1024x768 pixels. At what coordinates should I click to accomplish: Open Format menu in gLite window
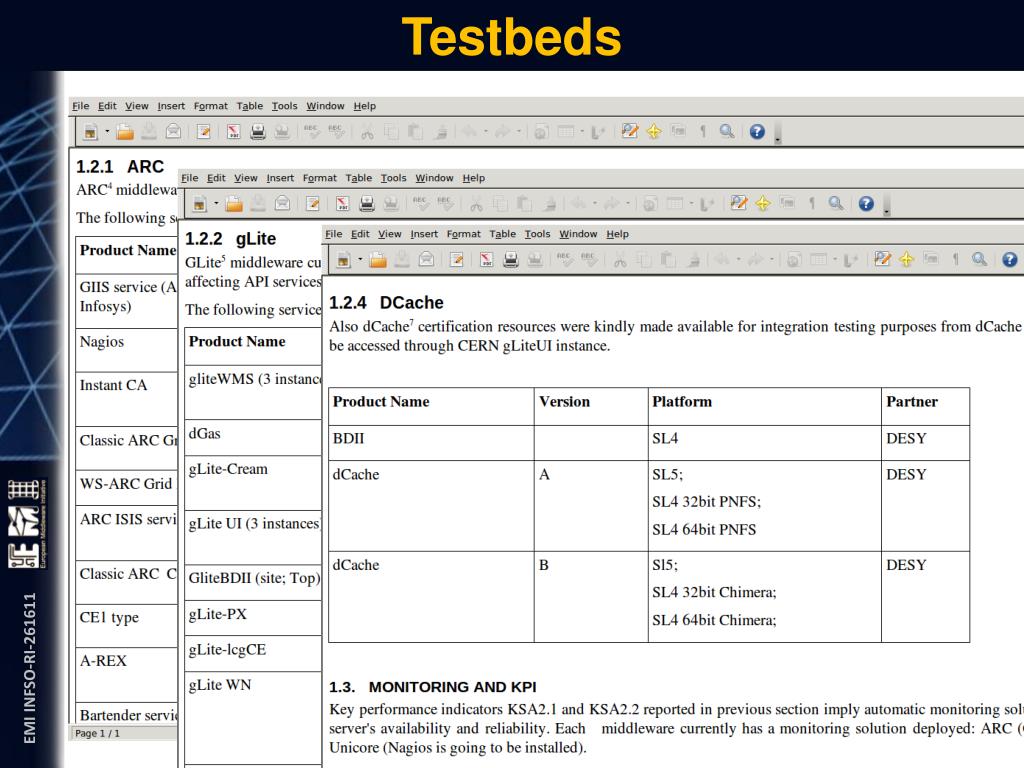(x=320, y=178)
